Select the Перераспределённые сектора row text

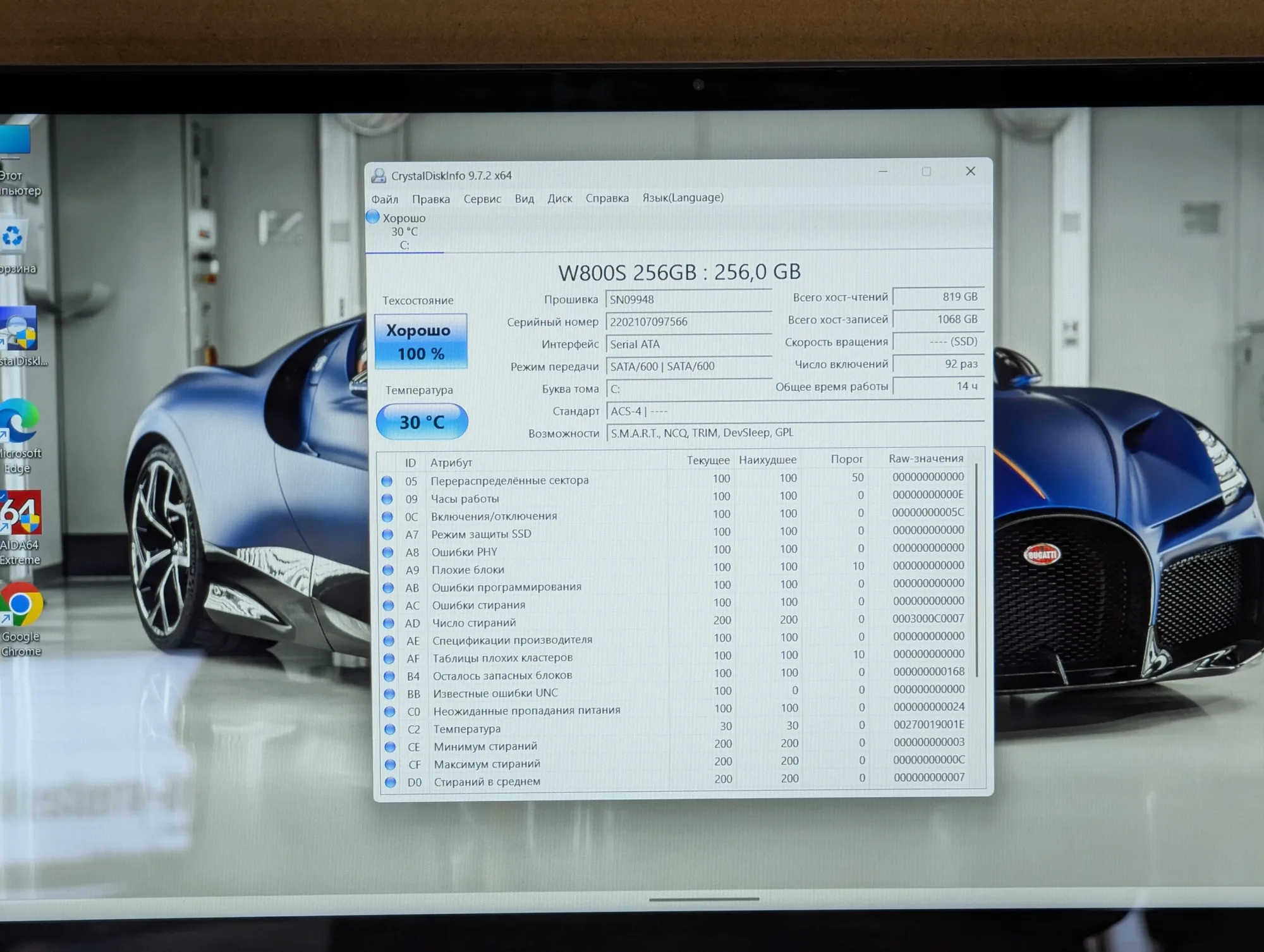(509, 480)
